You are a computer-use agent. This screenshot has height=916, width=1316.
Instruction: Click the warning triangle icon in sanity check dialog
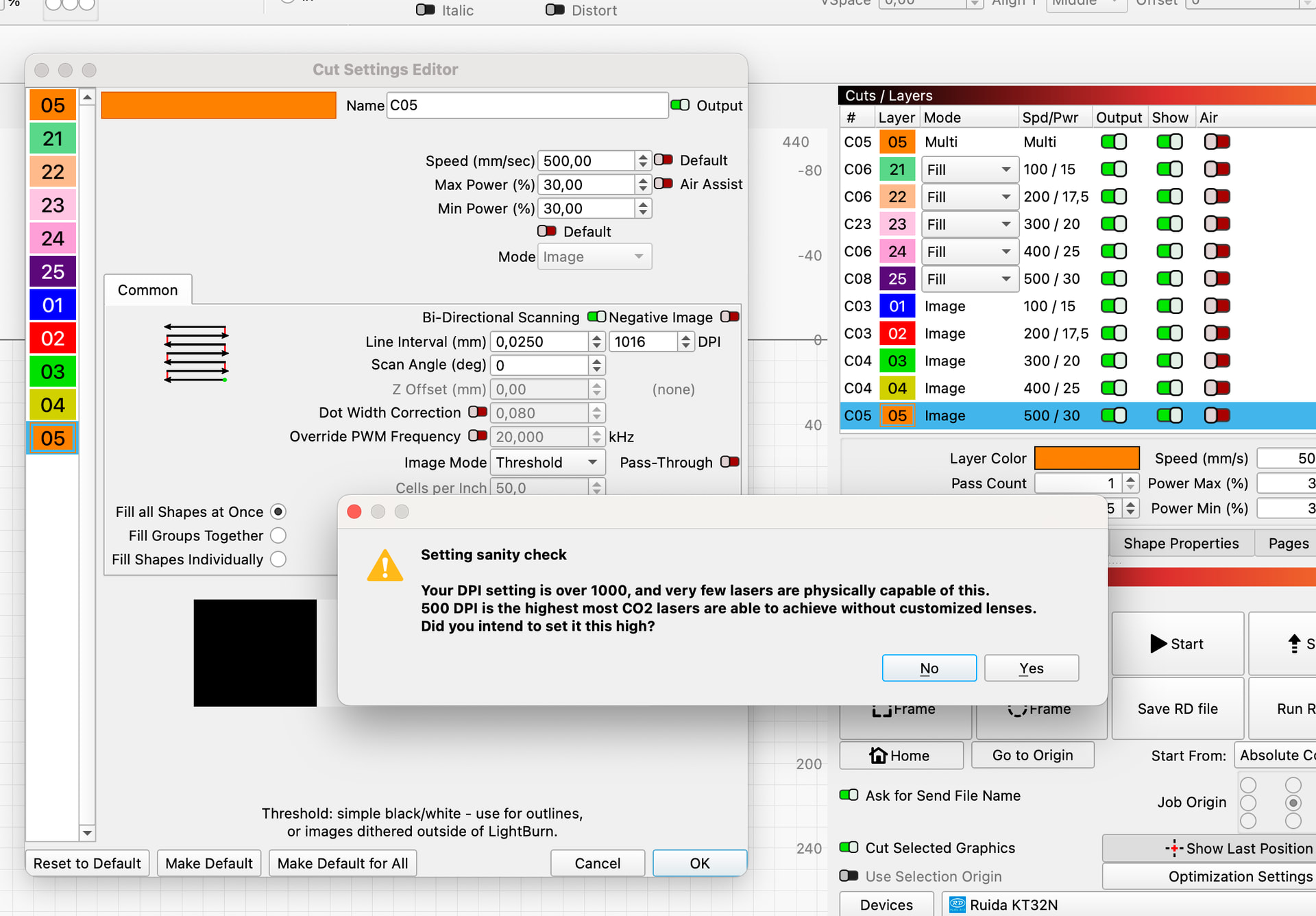385,566
